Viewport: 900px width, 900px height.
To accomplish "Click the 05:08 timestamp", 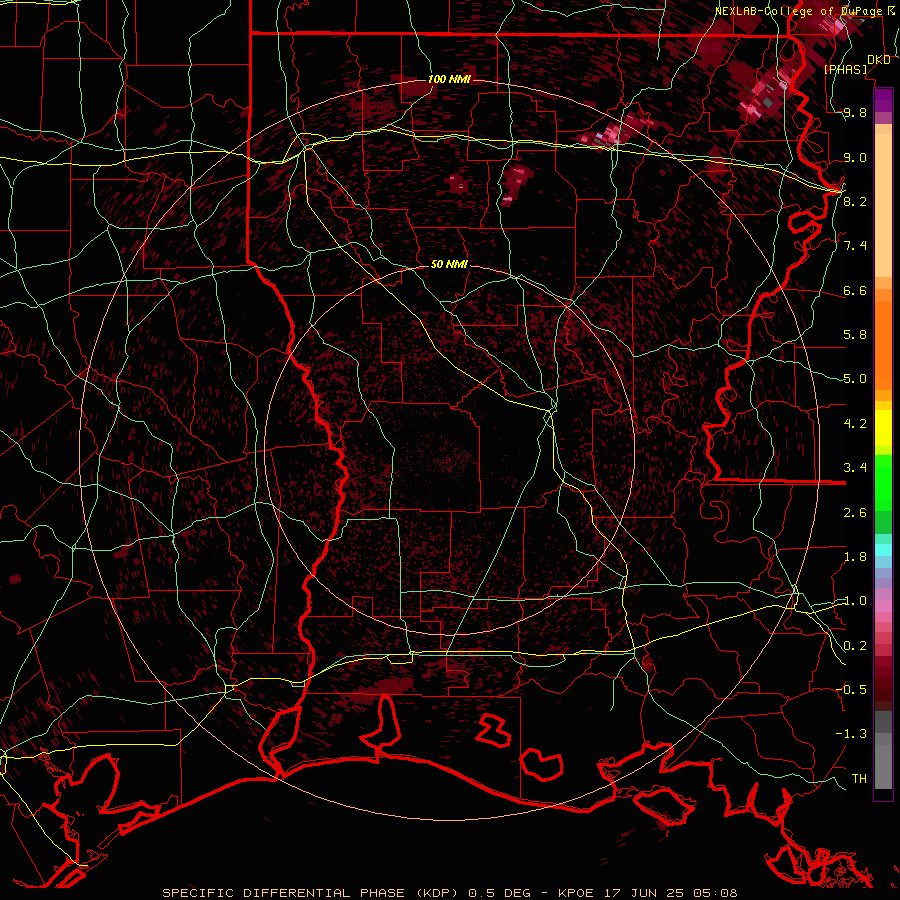I will pyautogui.click(x=715, y=893).
